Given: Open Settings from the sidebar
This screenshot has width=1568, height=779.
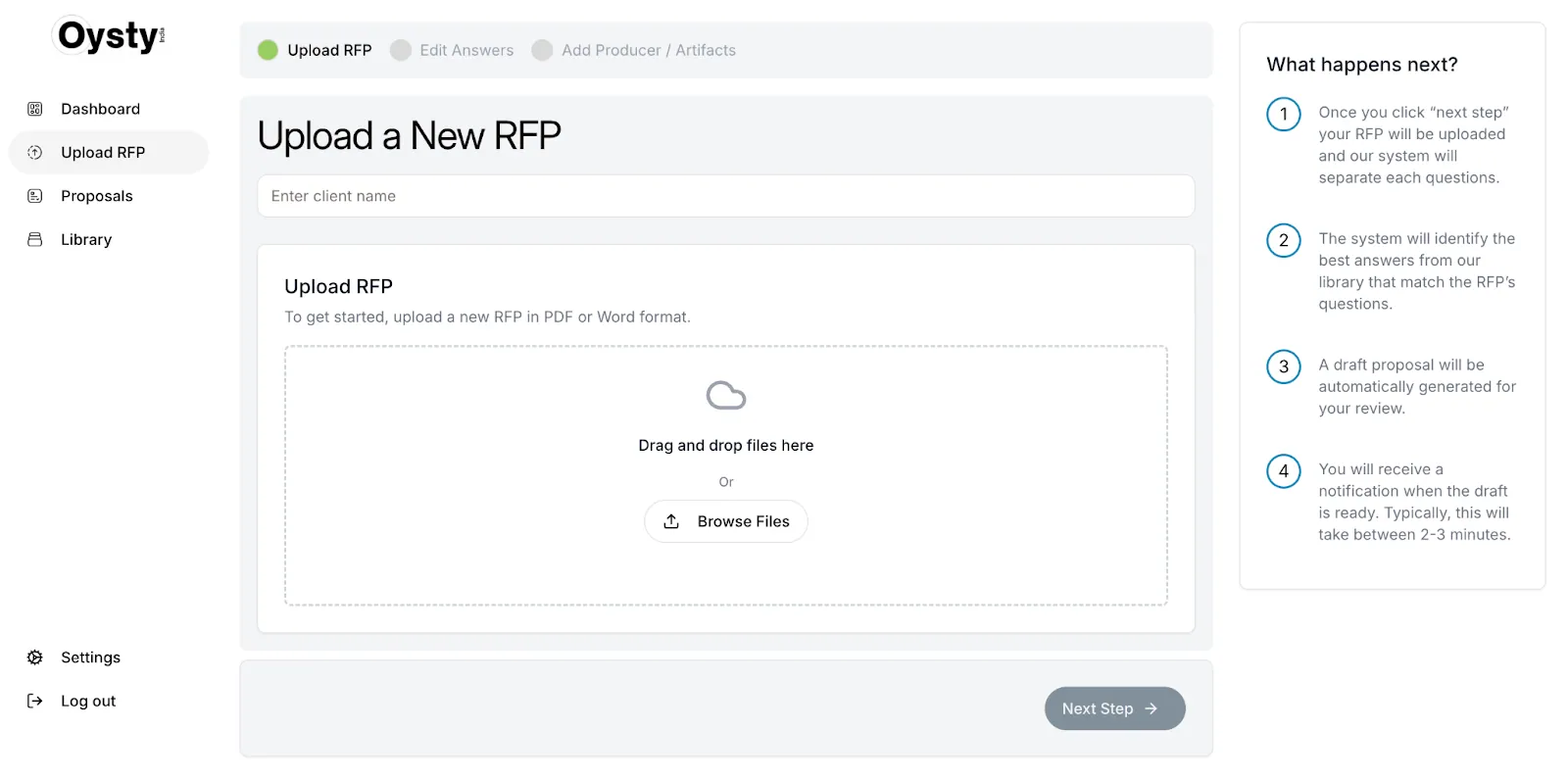Looking at the screenshot, I should 109,657.
